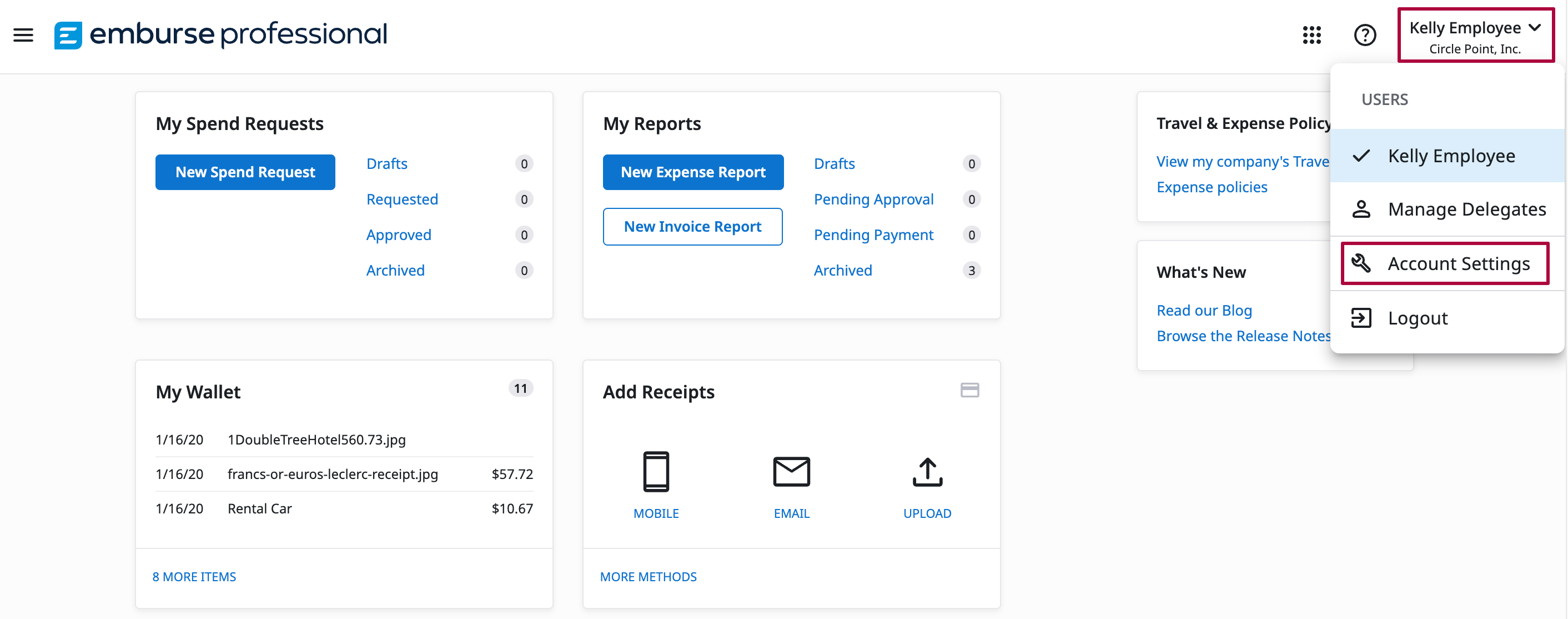1568x619 pixels.
Task: Click the Email receipt envelope icon
Action: pyautogui.click(x=791, y=471)
